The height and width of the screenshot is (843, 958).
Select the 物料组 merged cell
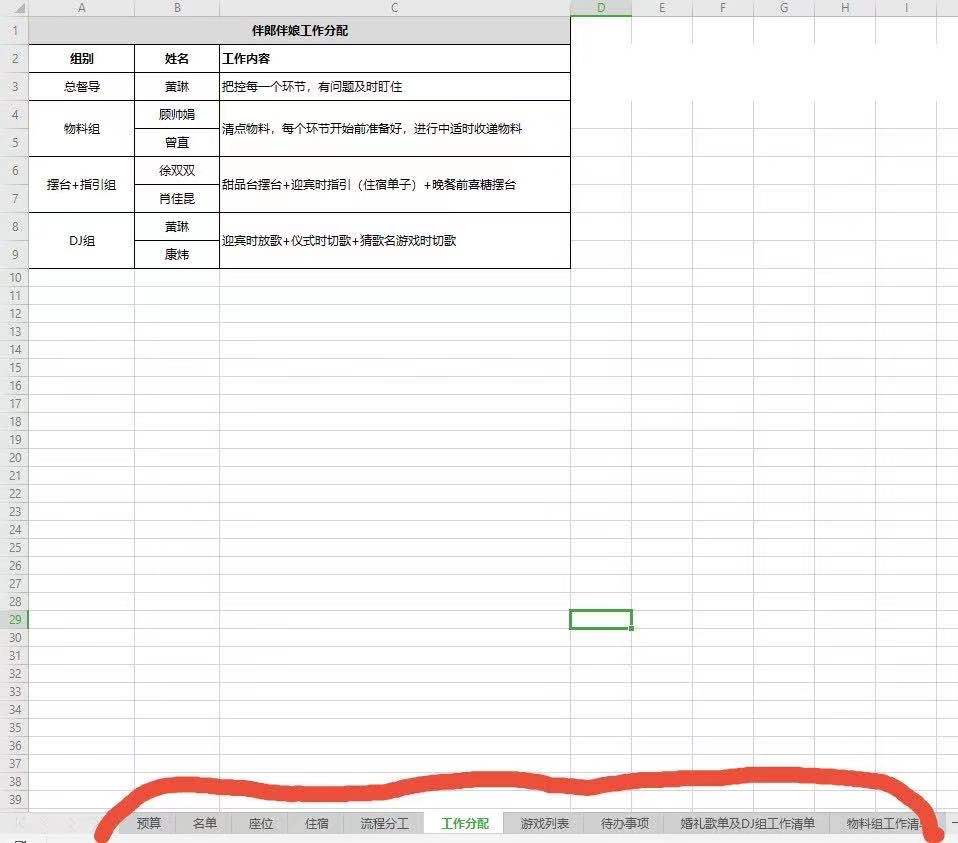click(x=81, y=129)
